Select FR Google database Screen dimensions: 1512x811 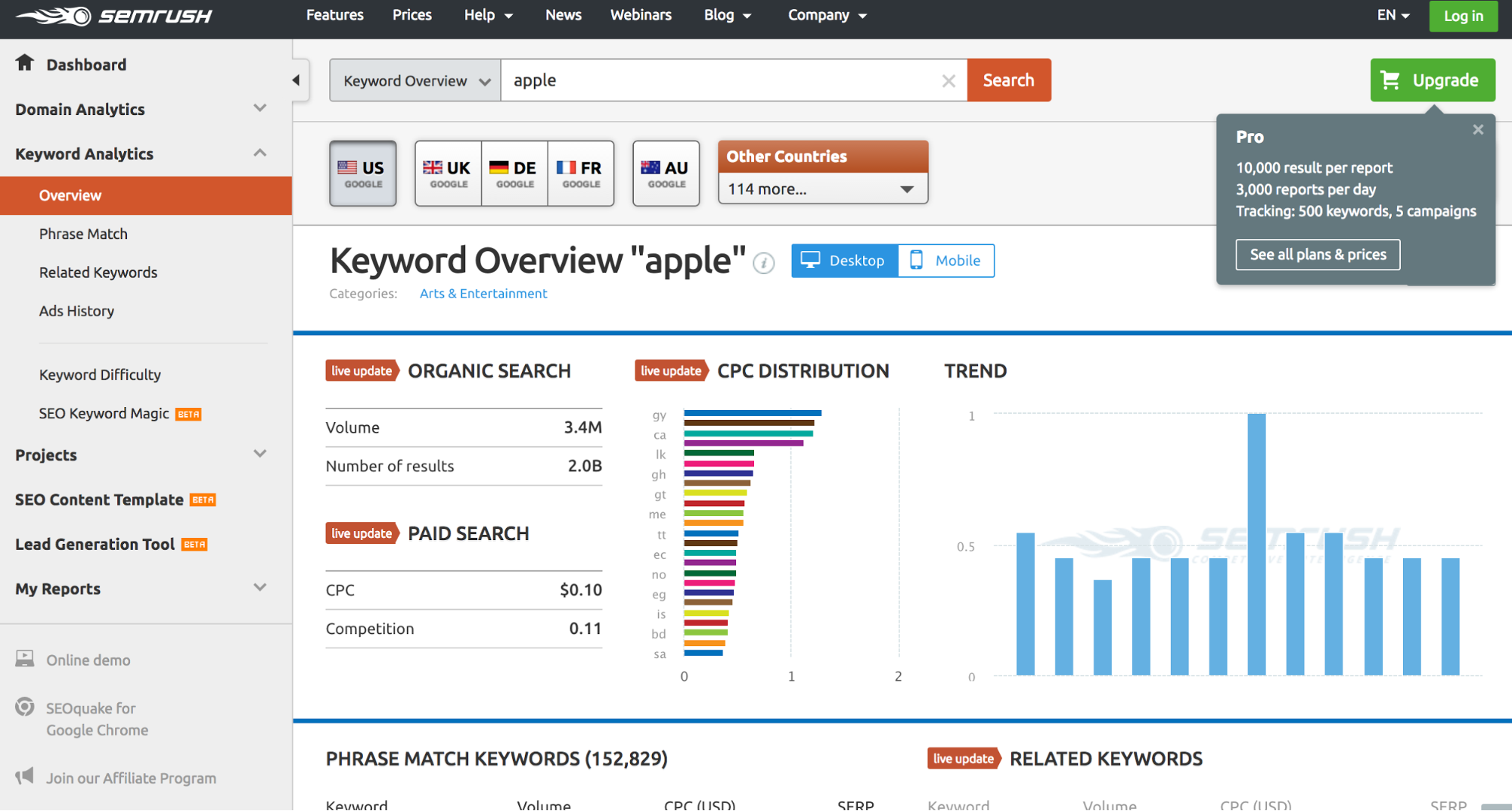click(581, 173)
